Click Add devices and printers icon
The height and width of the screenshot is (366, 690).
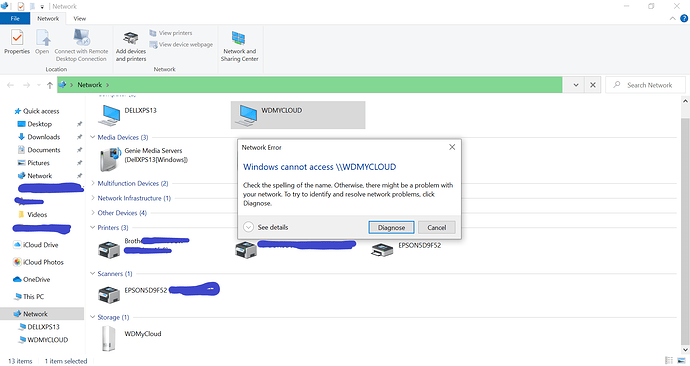[131, 38]
